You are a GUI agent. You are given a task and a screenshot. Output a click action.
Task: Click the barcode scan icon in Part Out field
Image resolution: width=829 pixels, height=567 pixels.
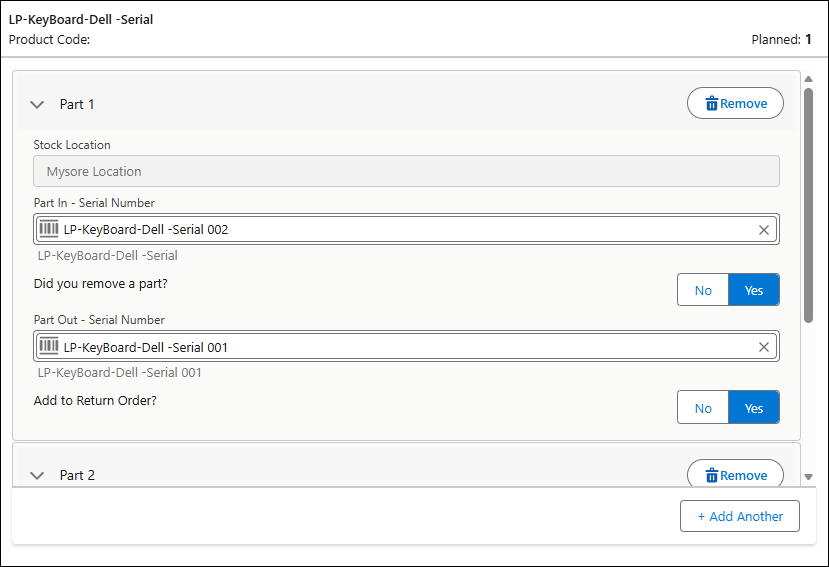click(49, 346)
